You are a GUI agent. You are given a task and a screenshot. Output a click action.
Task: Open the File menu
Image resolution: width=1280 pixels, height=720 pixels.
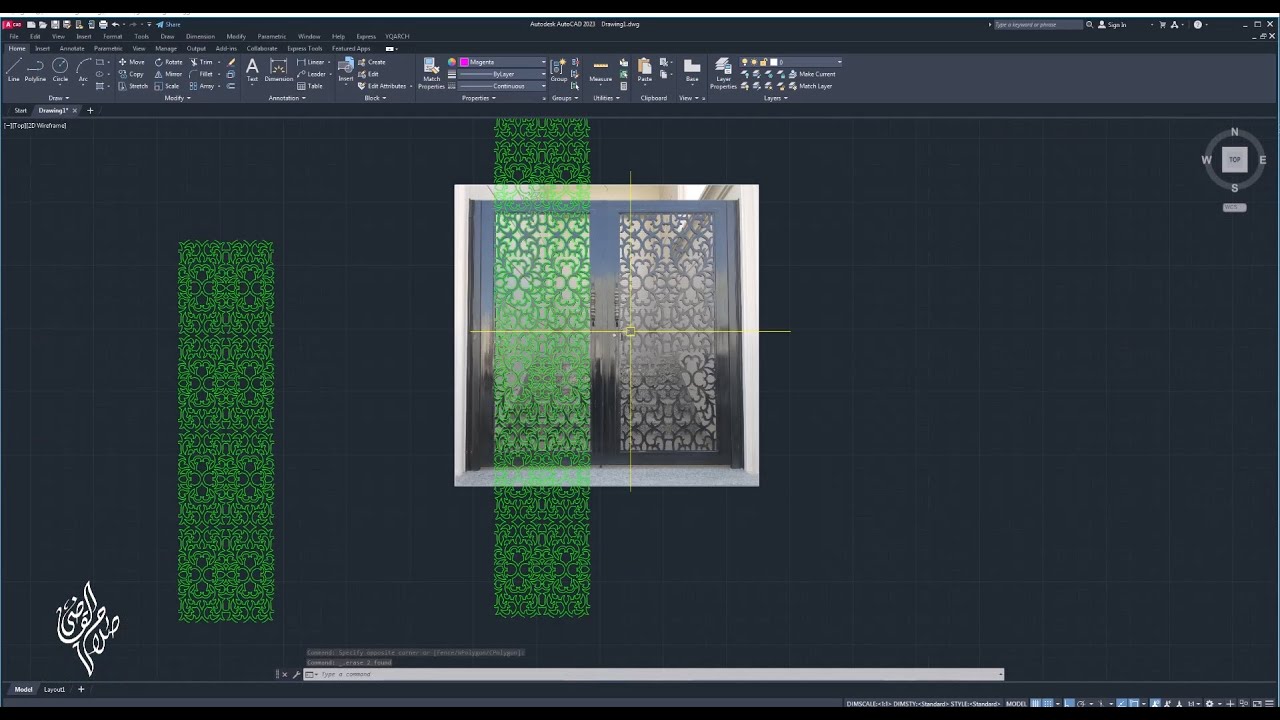14,36
